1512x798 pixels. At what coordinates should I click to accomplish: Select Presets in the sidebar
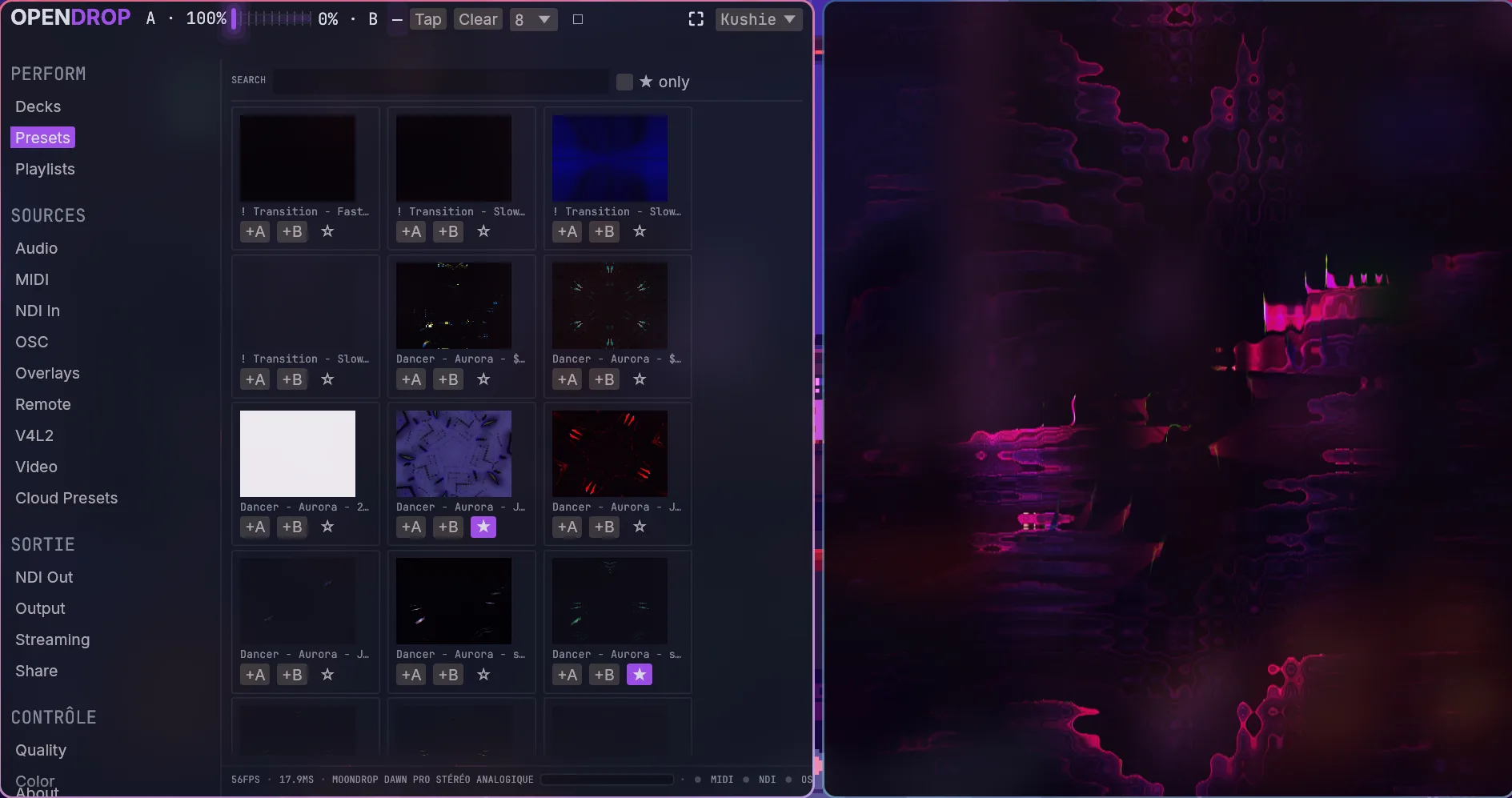[x=42, y=138]
